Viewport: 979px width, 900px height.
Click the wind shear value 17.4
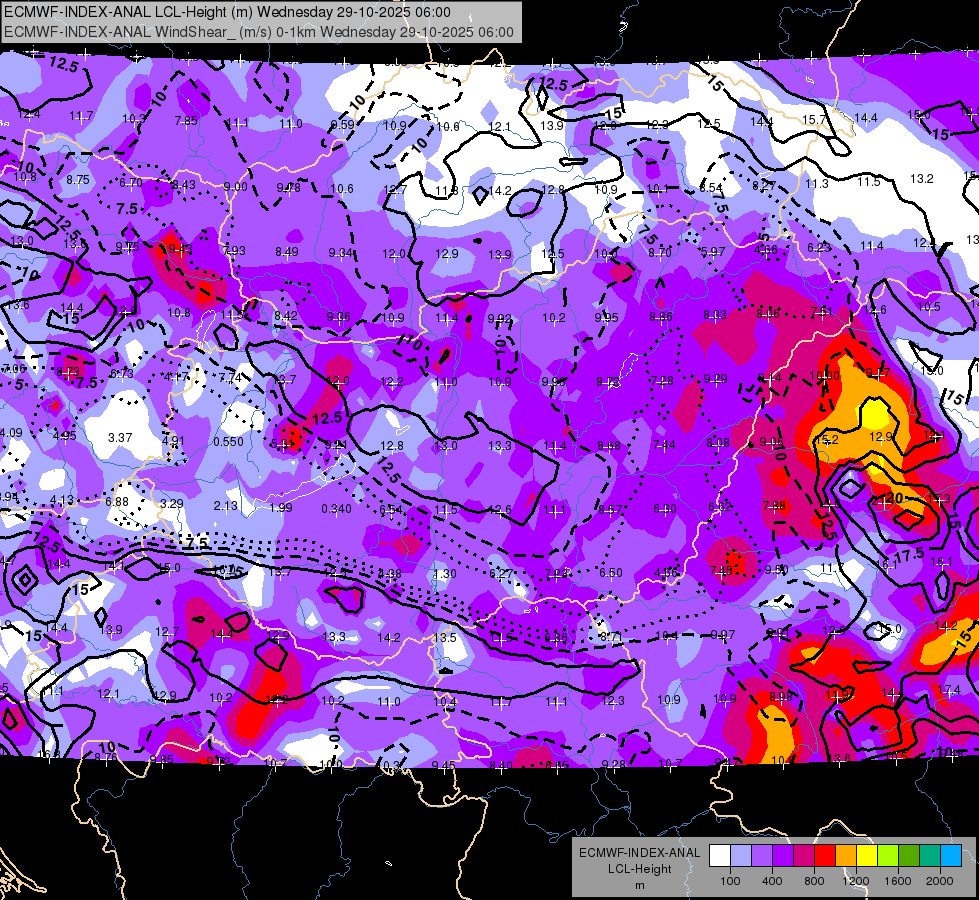pos(949,690)
